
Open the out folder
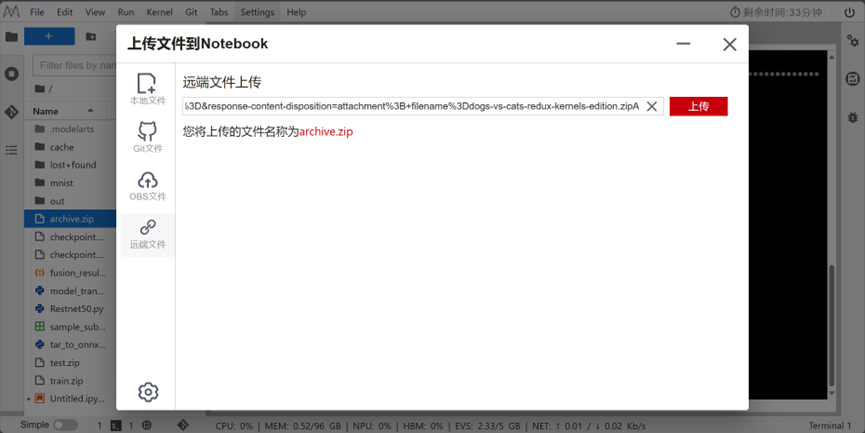(x=70, y=201)
